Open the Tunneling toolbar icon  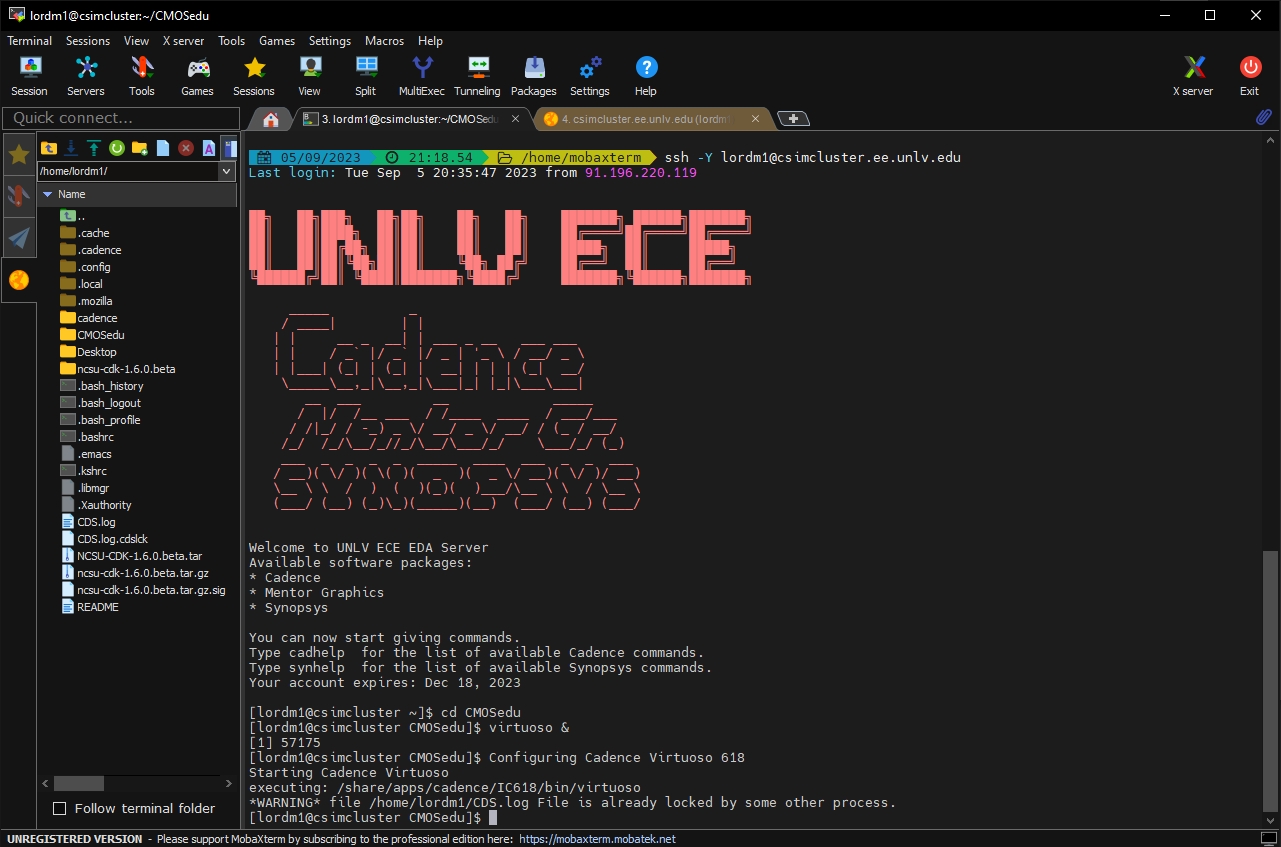coord(478,76)
